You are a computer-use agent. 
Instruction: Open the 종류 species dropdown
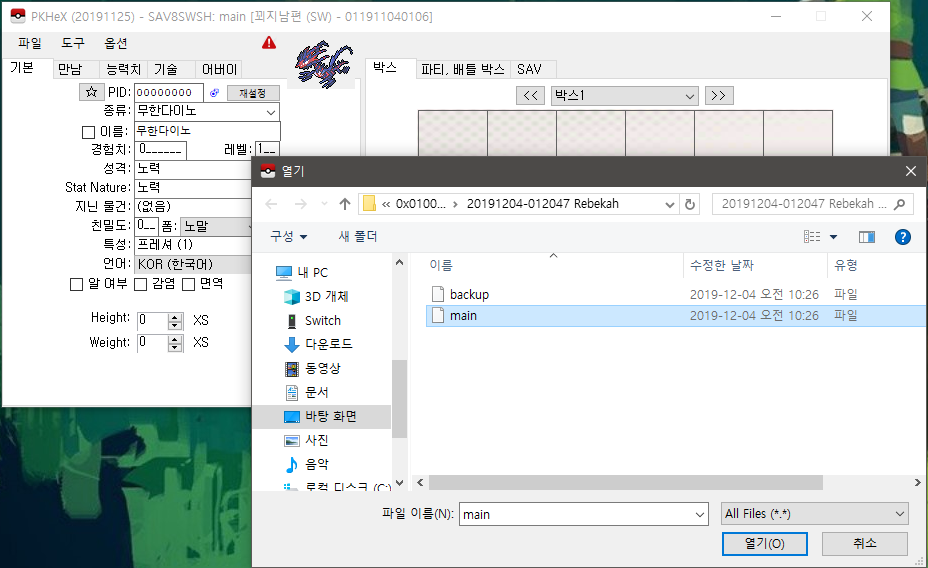[270, 112]
